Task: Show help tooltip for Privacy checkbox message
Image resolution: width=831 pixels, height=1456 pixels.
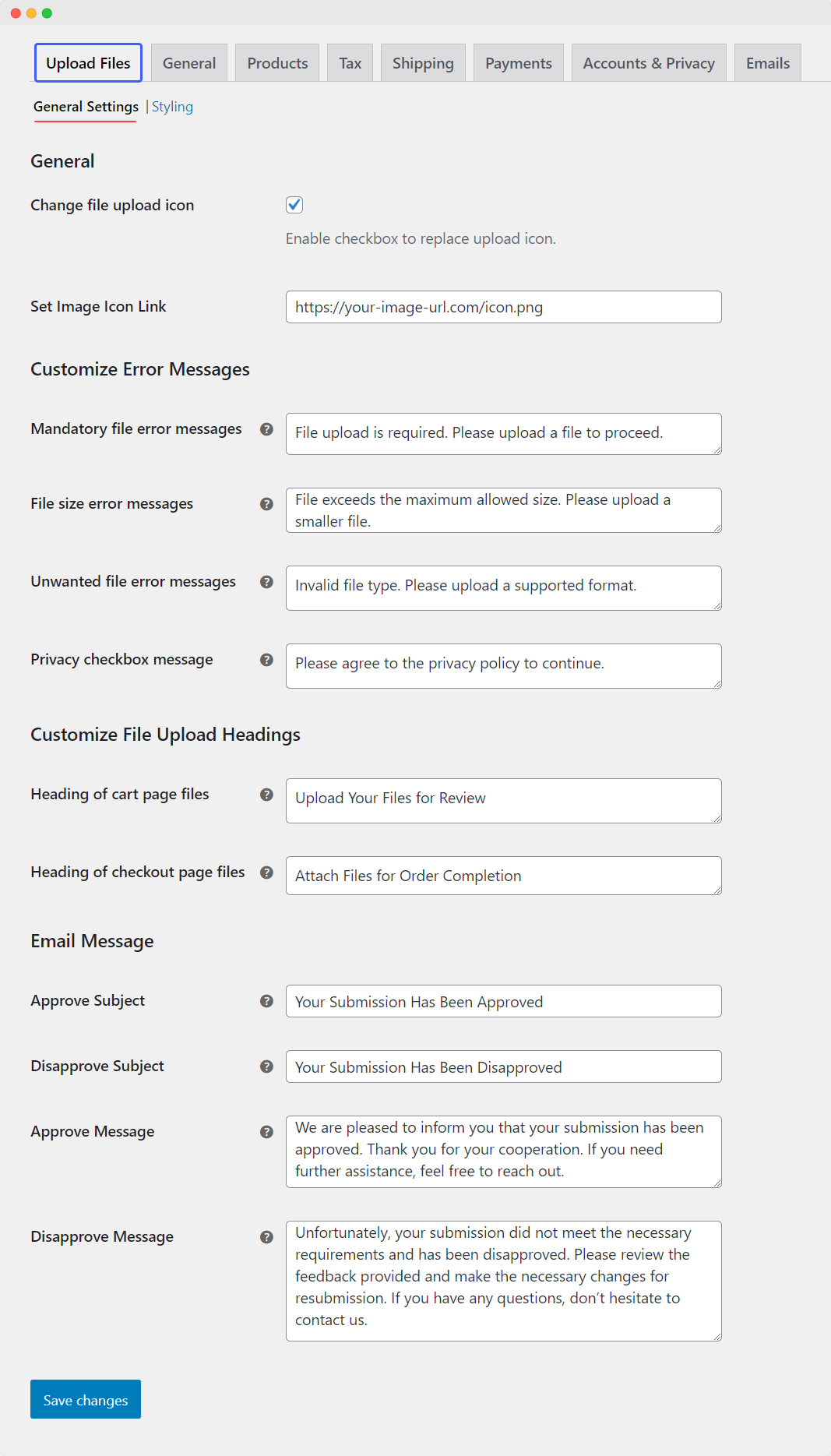Action: coord(267,660)
